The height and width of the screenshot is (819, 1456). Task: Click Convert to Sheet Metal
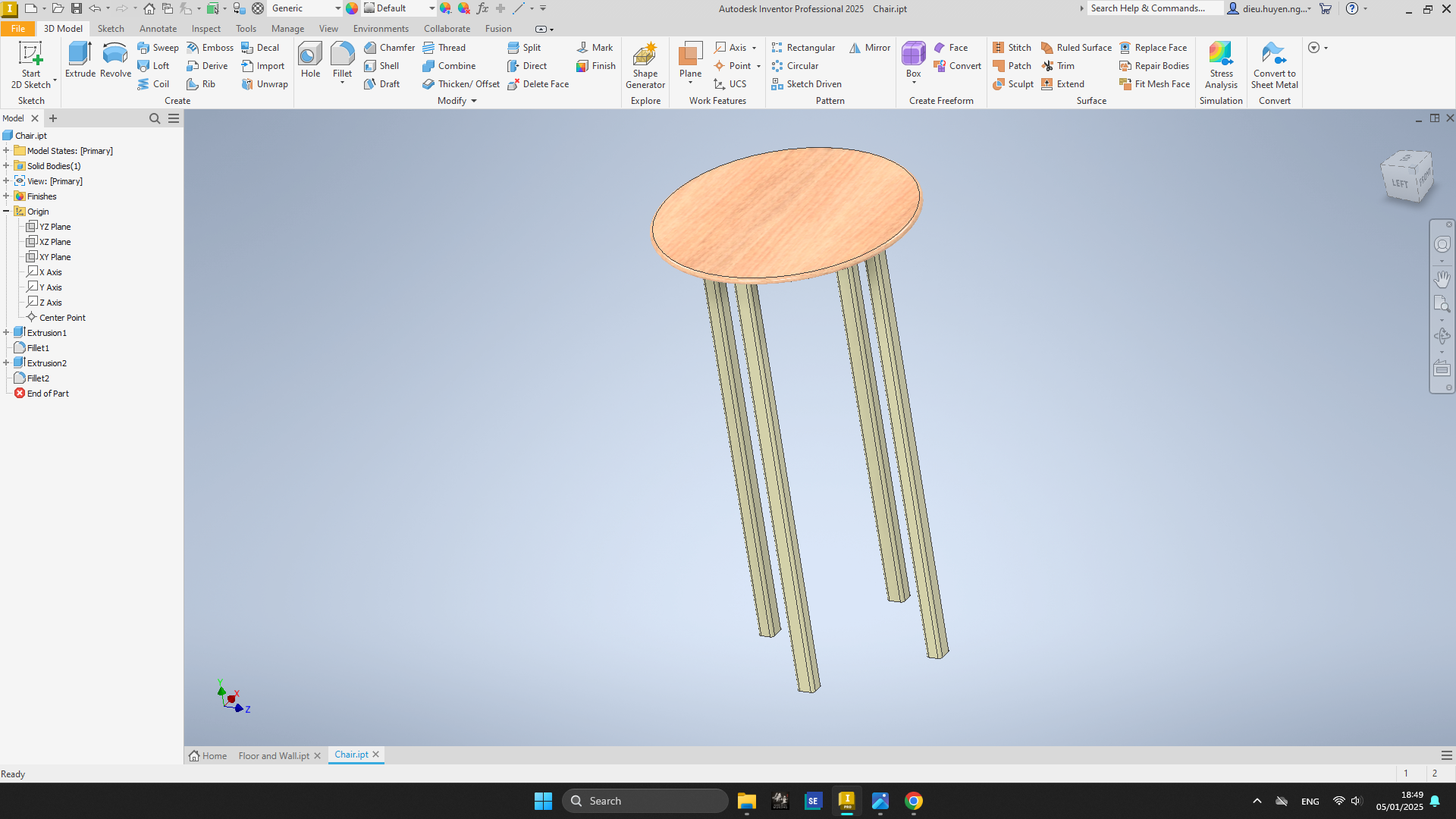[1274, 65]
